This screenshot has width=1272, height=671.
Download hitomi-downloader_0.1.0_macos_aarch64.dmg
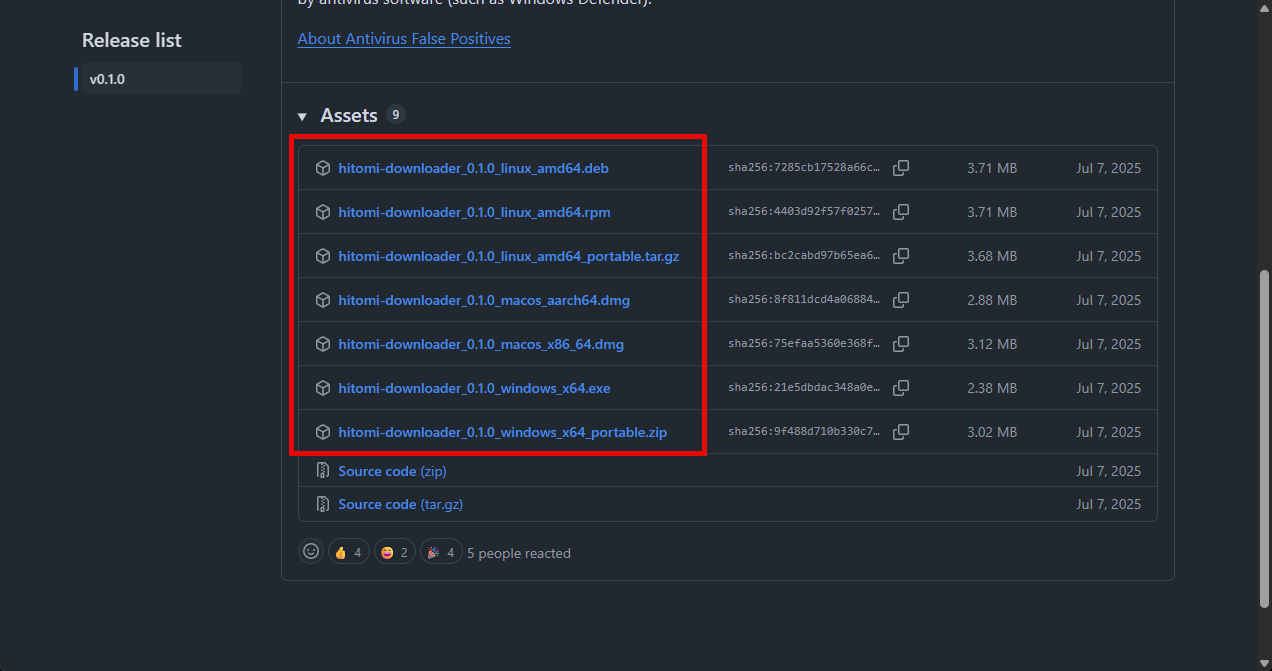point(484,300)
